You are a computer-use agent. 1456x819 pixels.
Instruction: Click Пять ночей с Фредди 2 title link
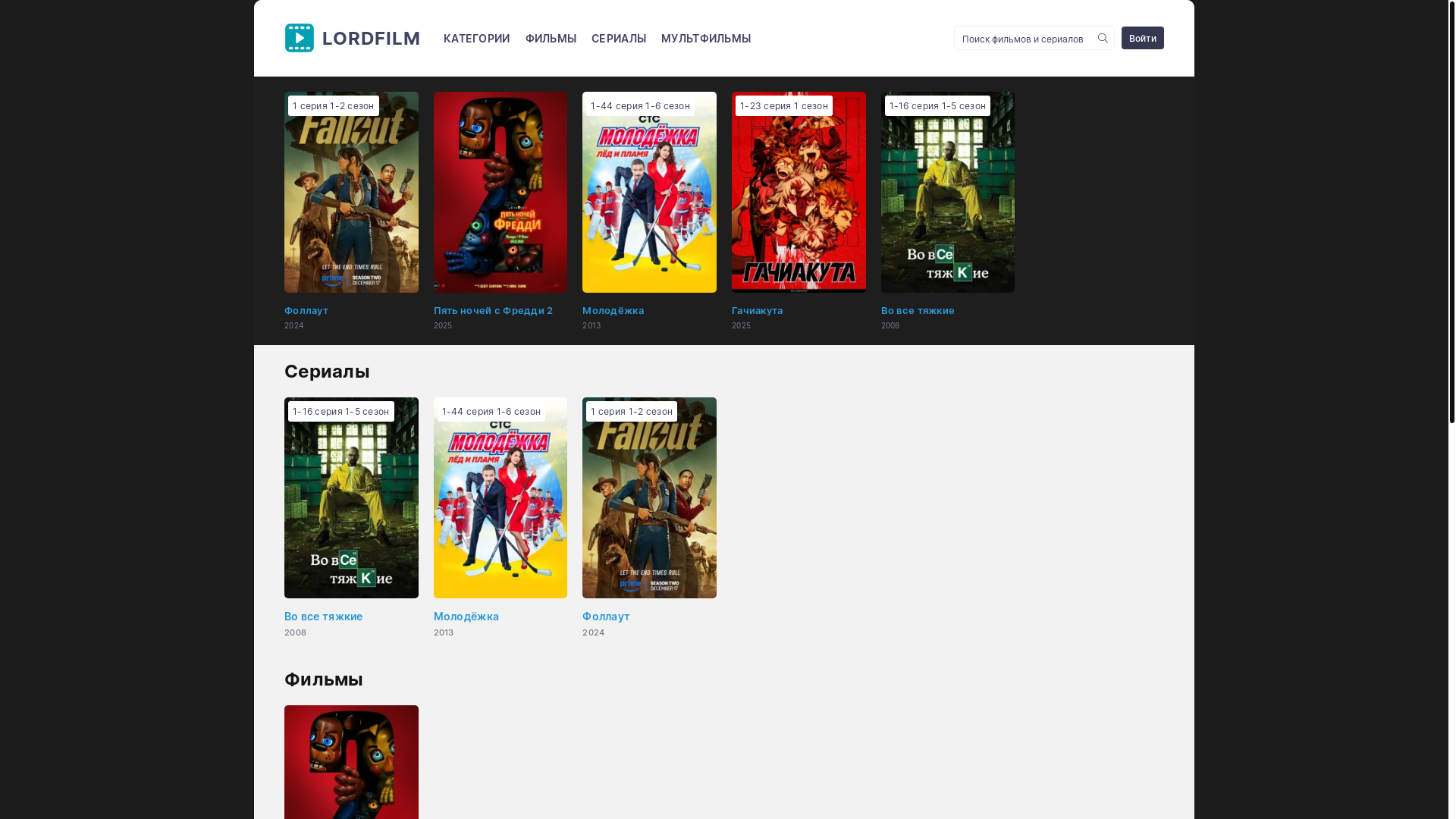tap(493, 310)
